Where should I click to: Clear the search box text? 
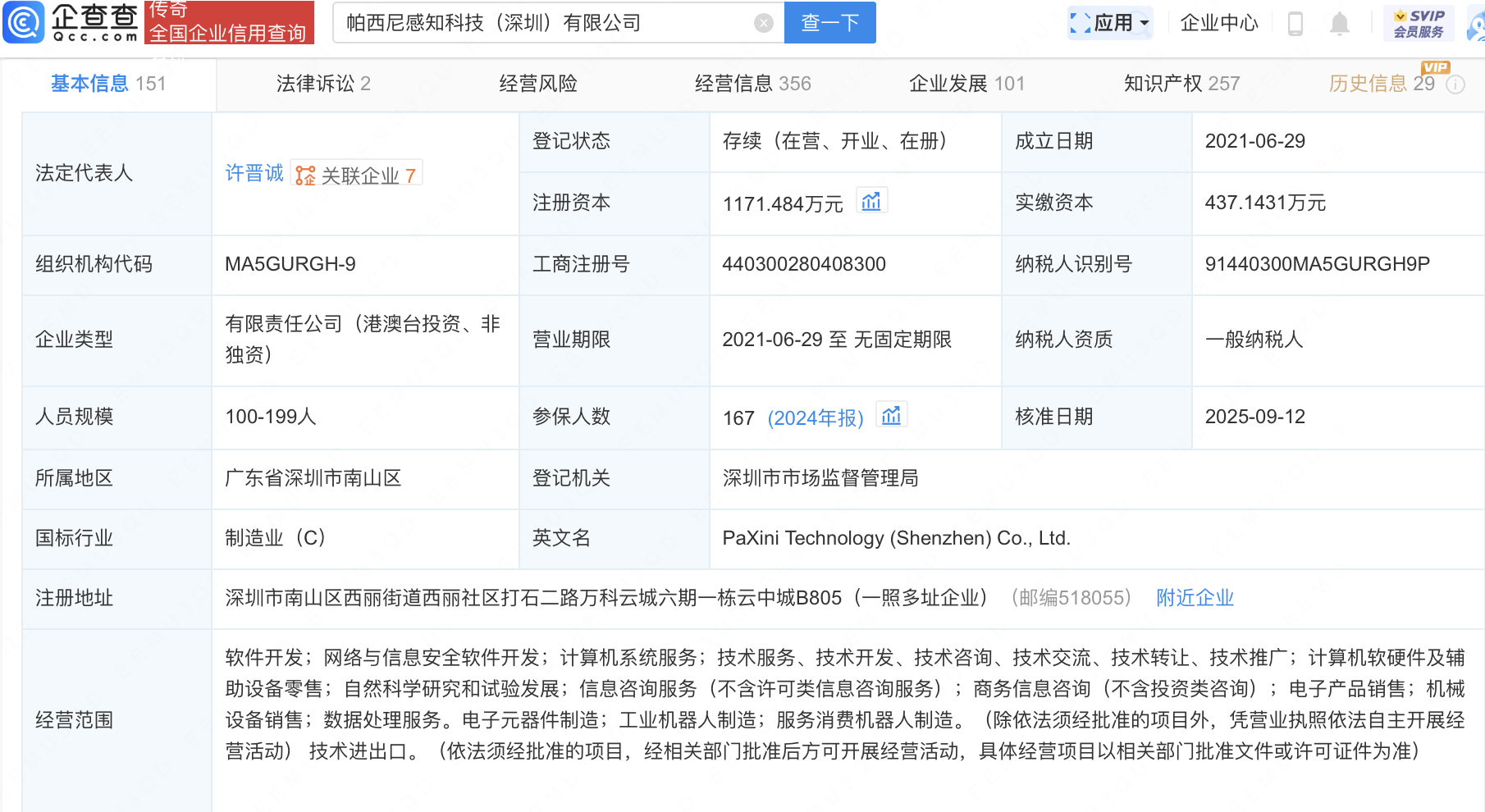tap(764, 23)
